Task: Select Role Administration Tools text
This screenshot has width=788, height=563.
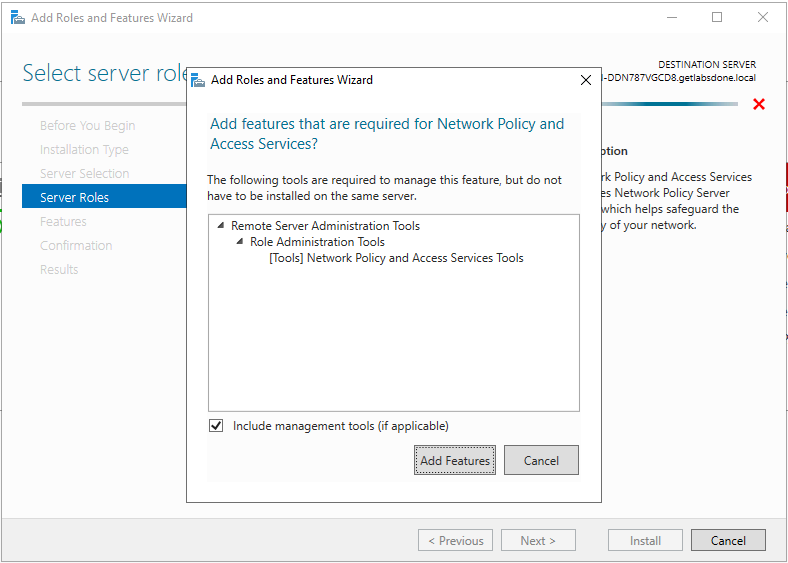Action: point(317,242)
